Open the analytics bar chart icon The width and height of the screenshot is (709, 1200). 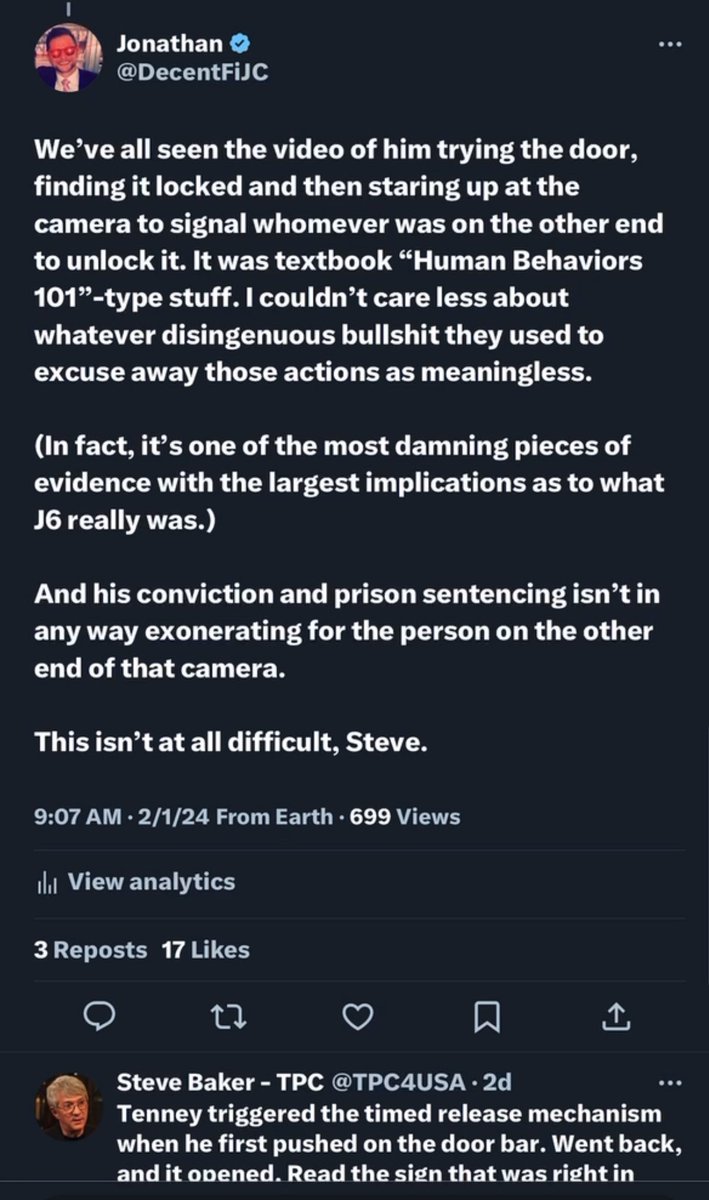48,882
